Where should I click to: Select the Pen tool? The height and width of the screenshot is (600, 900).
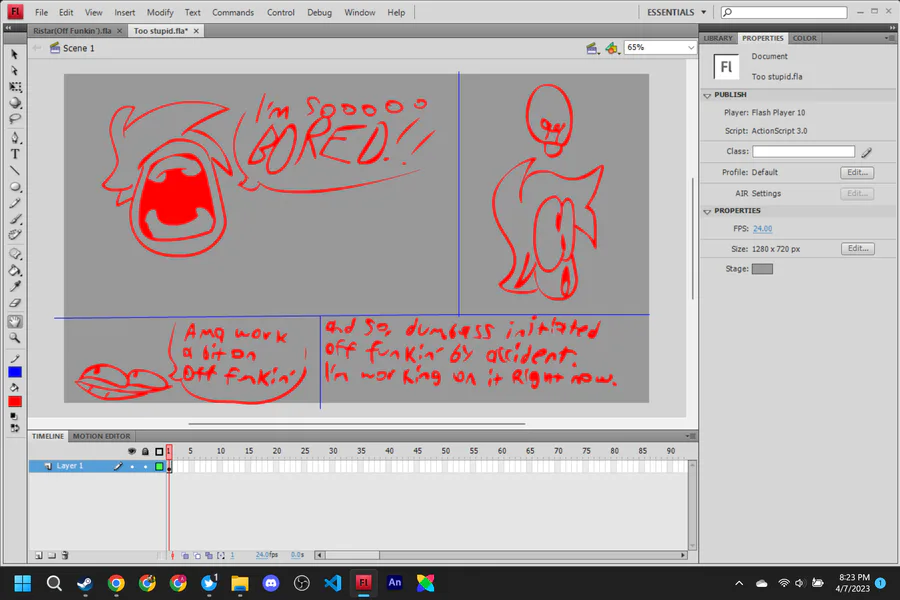[x=15, y=138]
